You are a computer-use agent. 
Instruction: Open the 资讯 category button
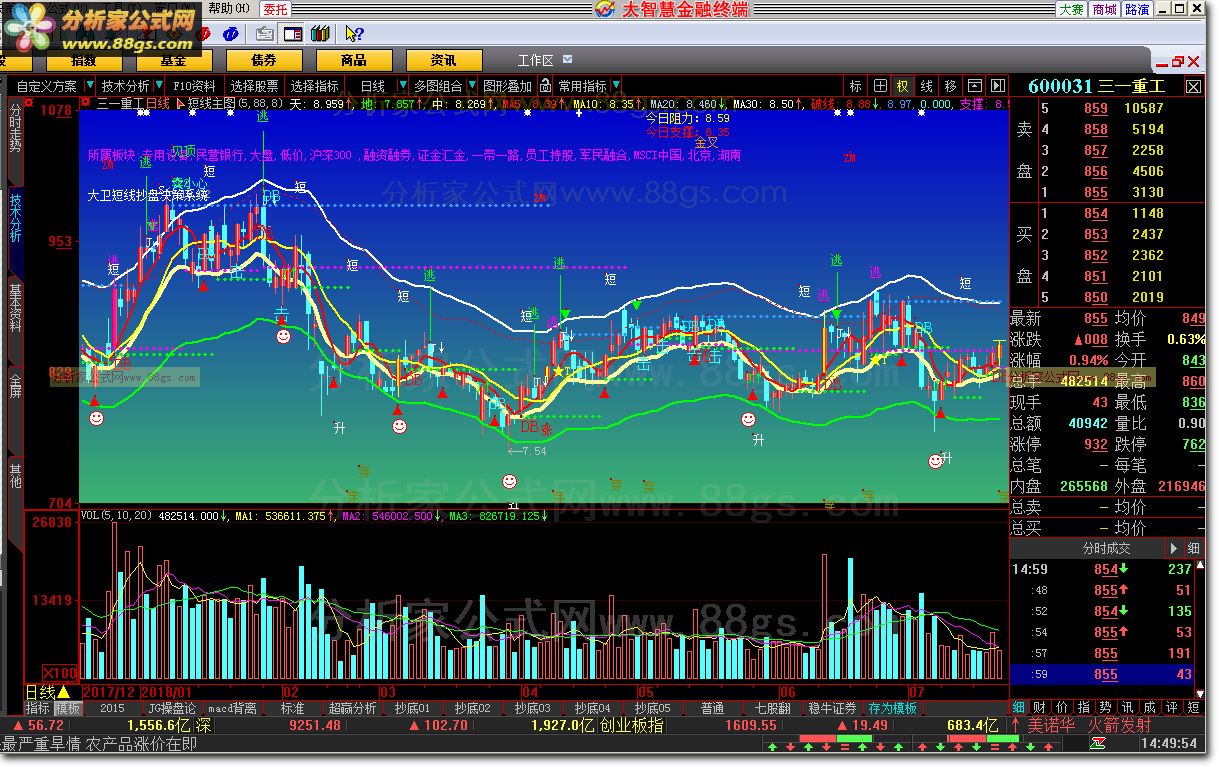pyautogui.click(x=444, y=60)
